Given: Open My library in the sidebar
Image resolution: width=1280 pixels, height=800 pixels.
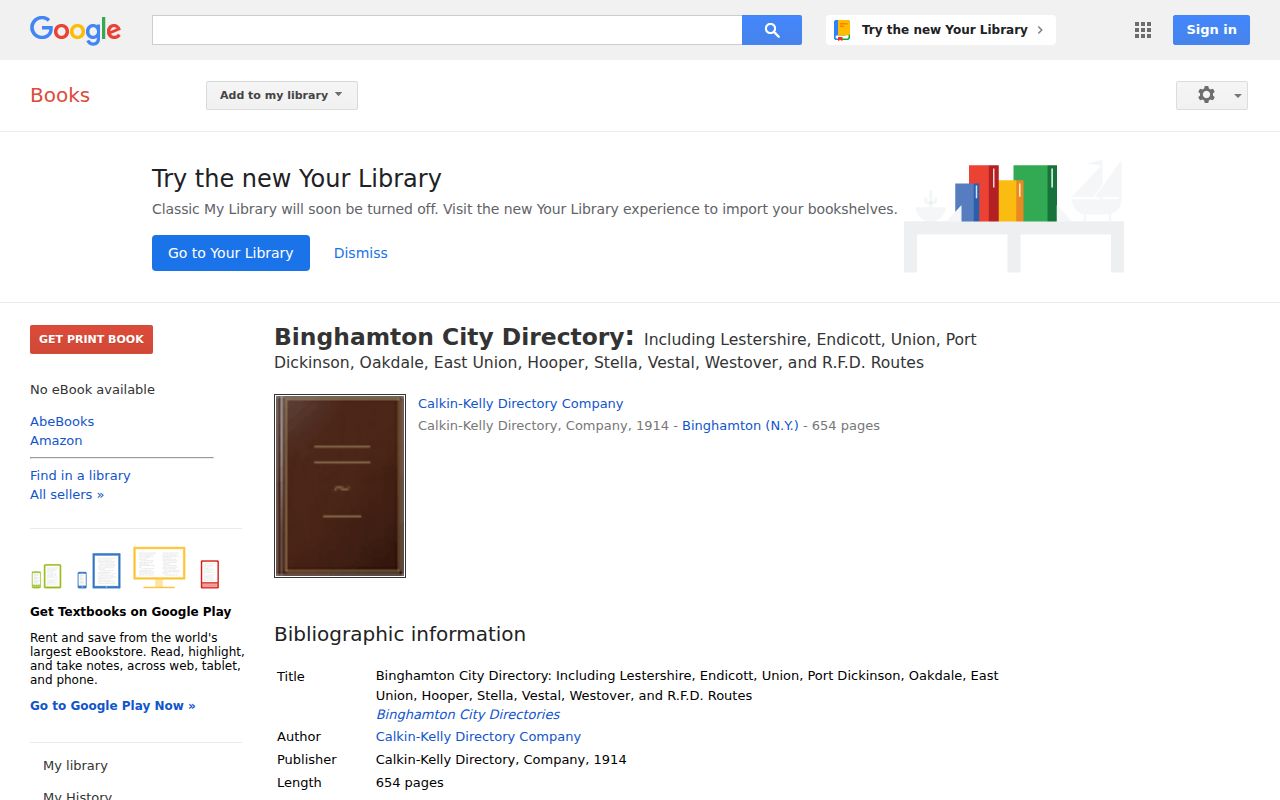Looking at the screenshot, I should click(75, 765).
